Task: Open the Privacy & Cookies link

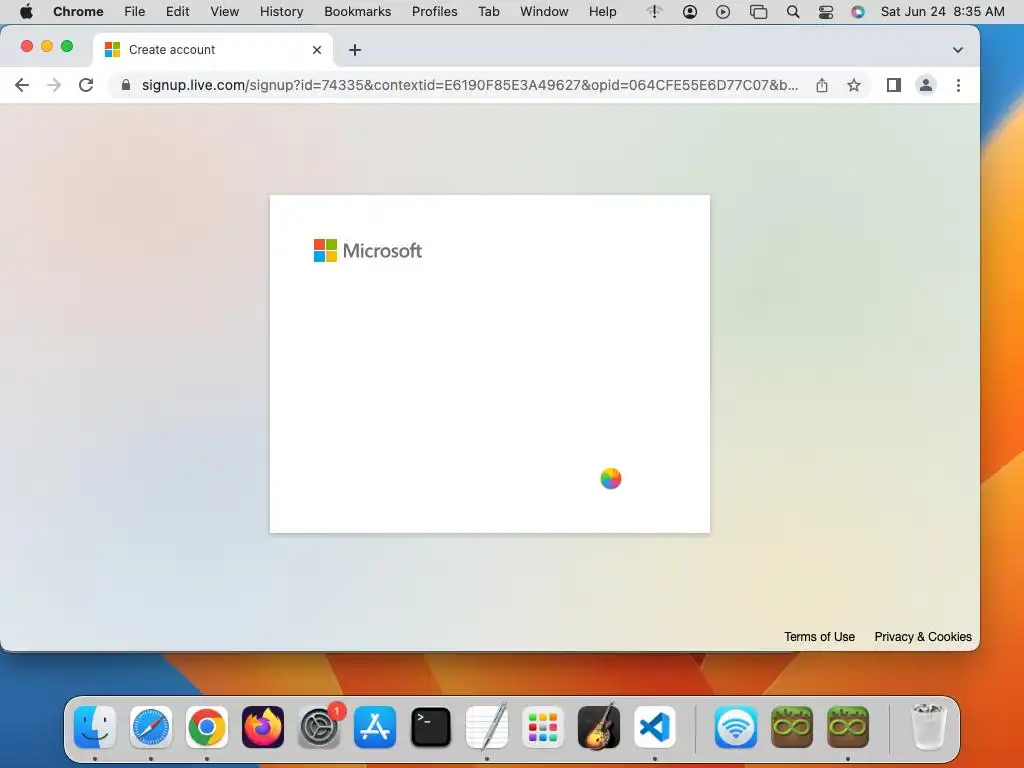Action: tap(923, 637)
